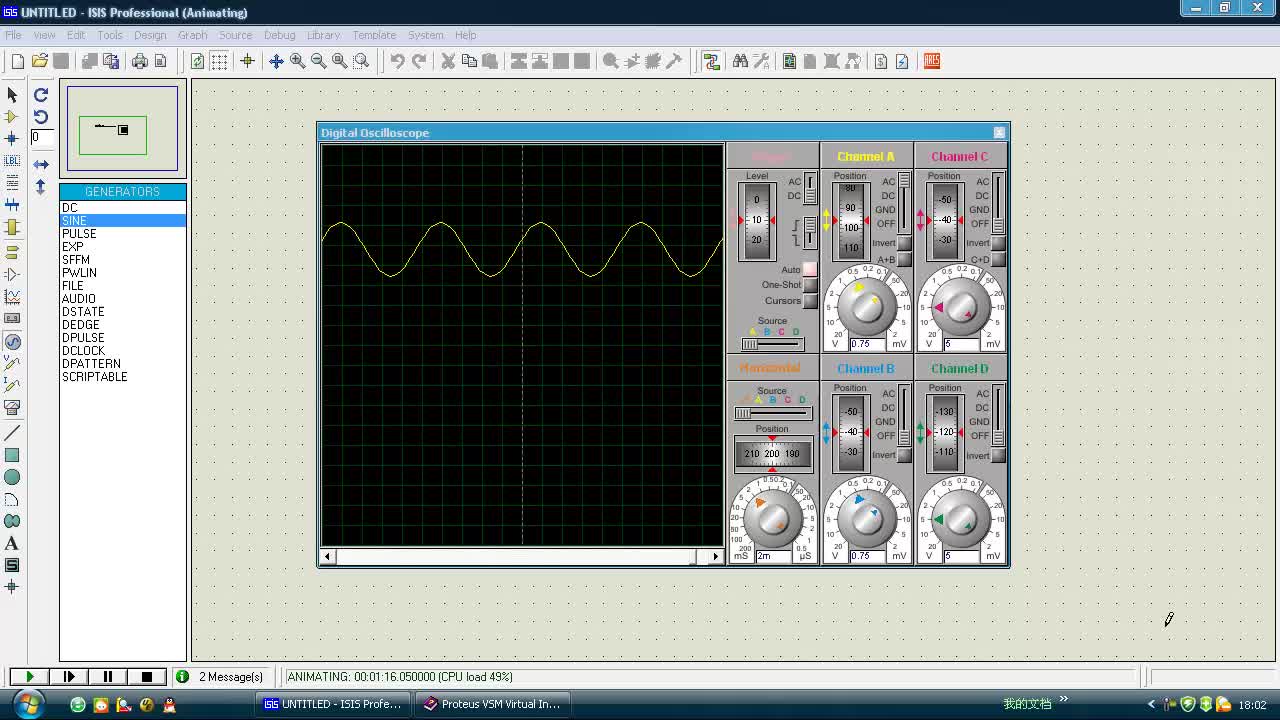Adjust Channel A coupling slider

click(x=904, y=202)
